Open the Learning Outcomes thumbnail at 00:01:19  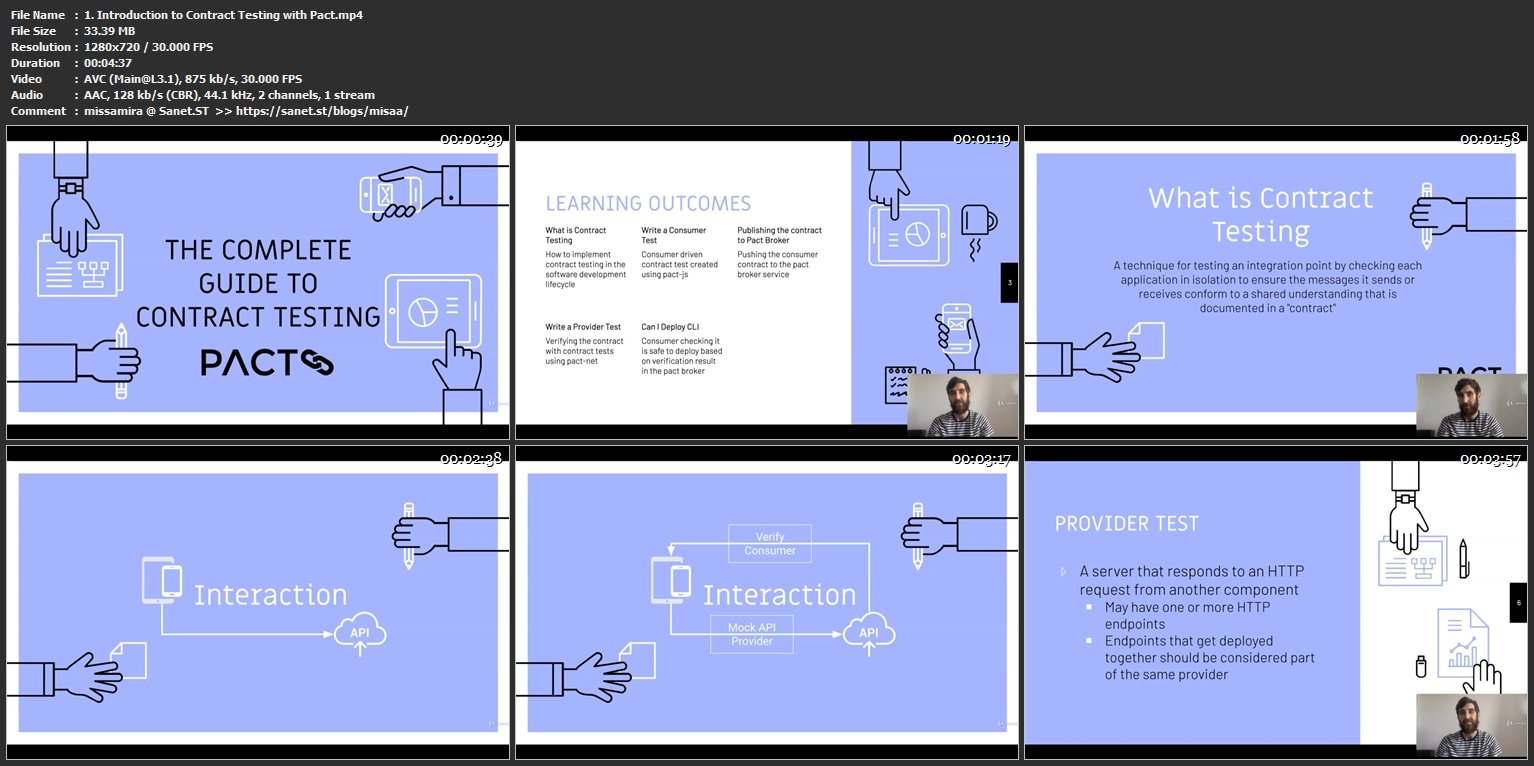coord(767,282)
